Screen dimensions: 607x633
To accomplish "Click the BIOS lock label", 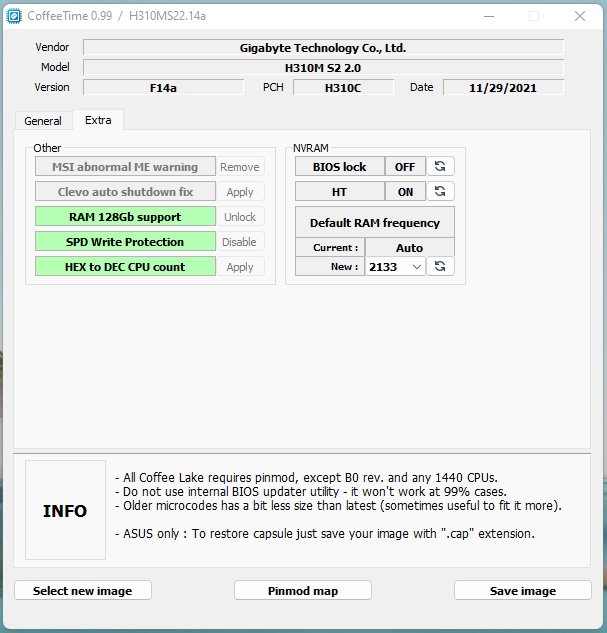I will pos(339,166).
